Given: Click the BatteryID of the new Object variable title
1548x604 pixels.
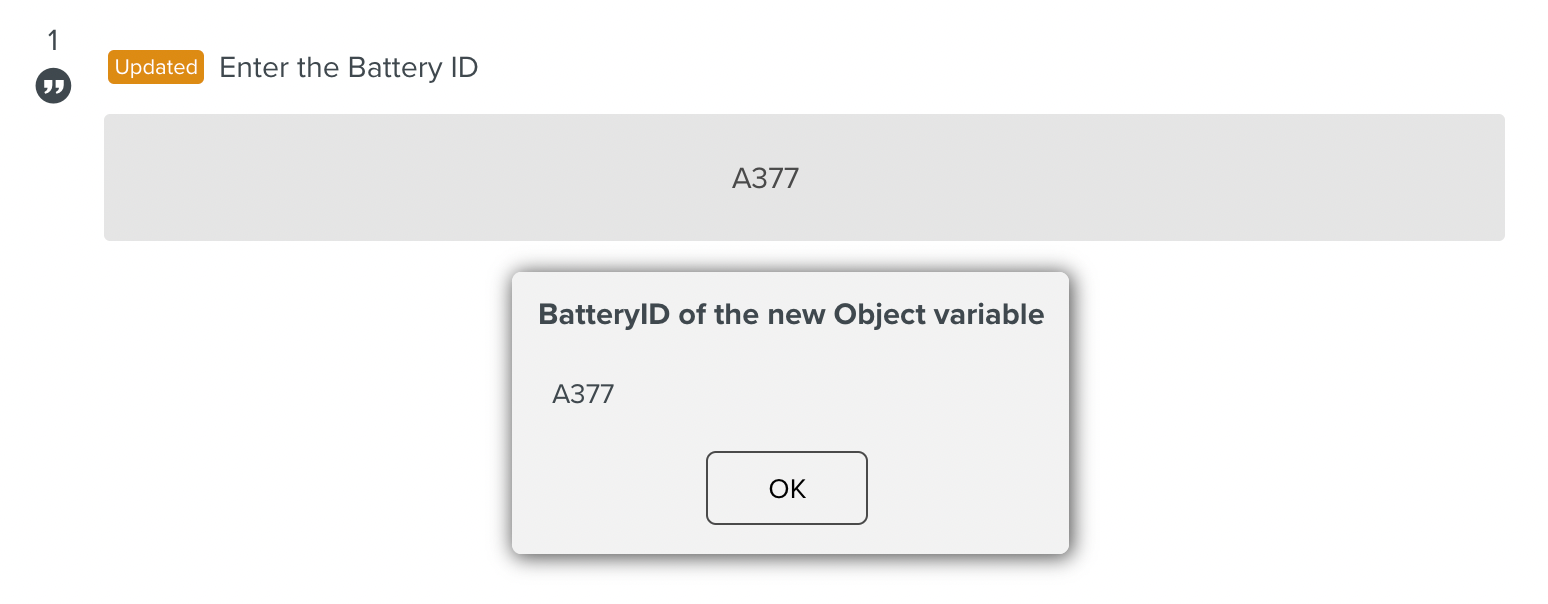Looking at the screenshot, I should pos(790,314).
